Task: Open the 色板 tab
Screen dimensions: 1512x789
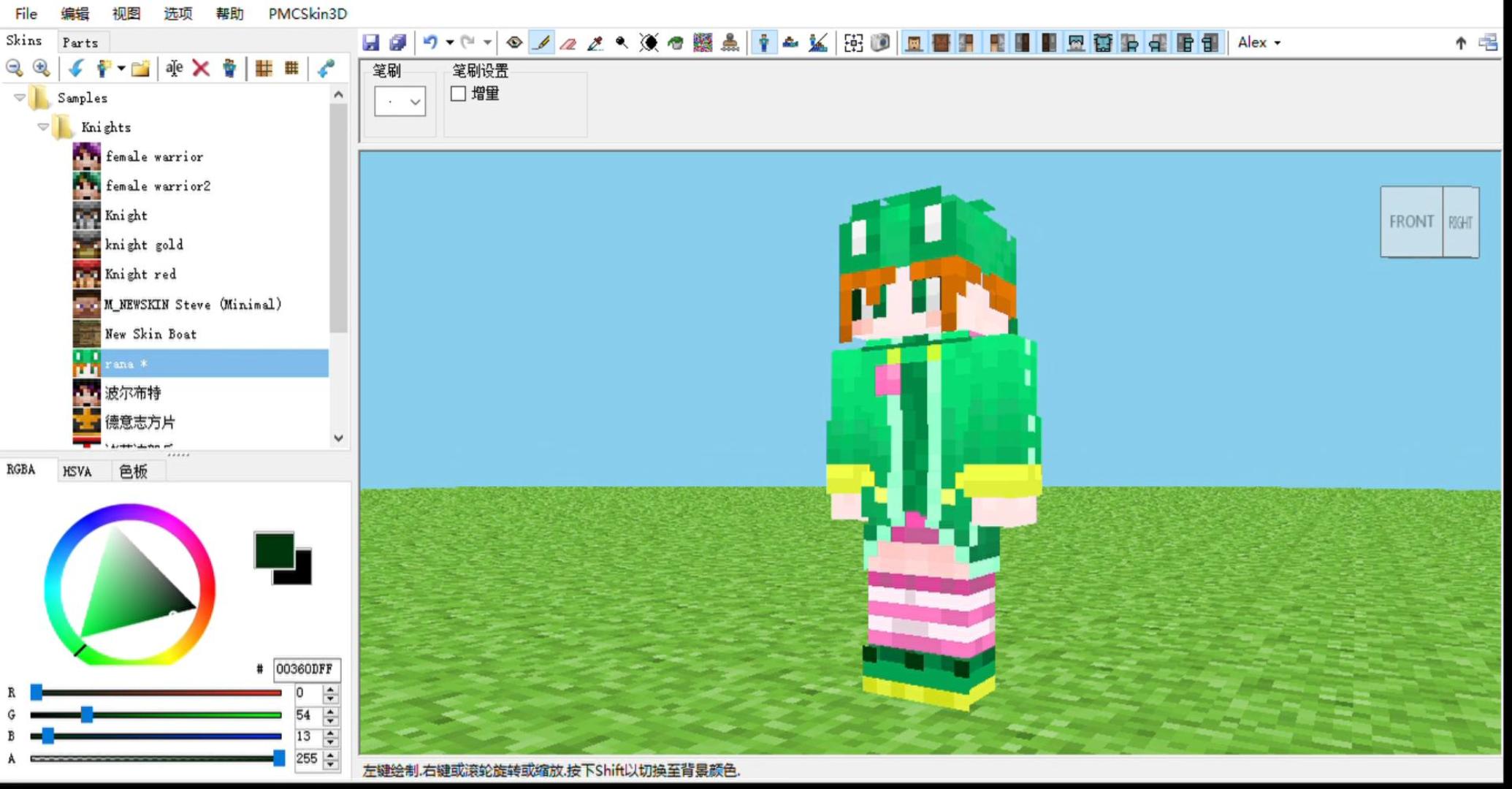Action: [133, 471]
